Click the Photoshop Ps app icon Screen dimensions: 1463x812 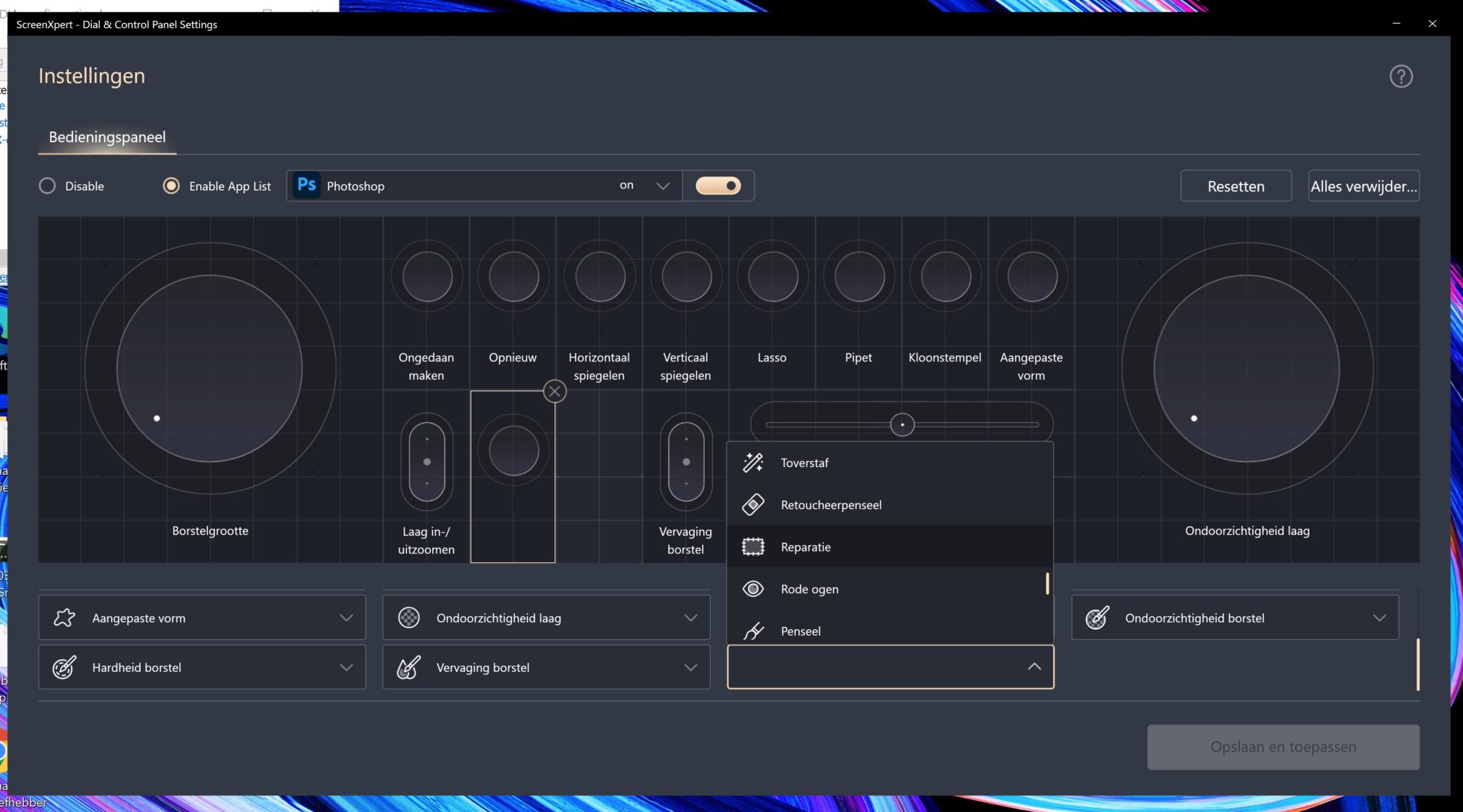307,186
